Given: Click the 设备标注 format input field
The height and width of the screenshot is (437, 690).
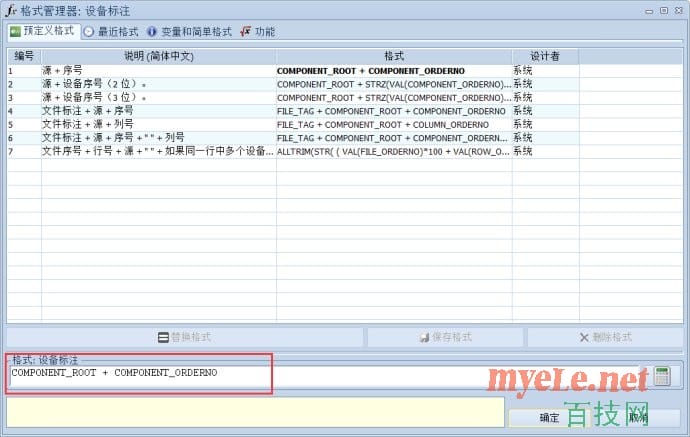Looking at the screenshot, I should [323, 377].
